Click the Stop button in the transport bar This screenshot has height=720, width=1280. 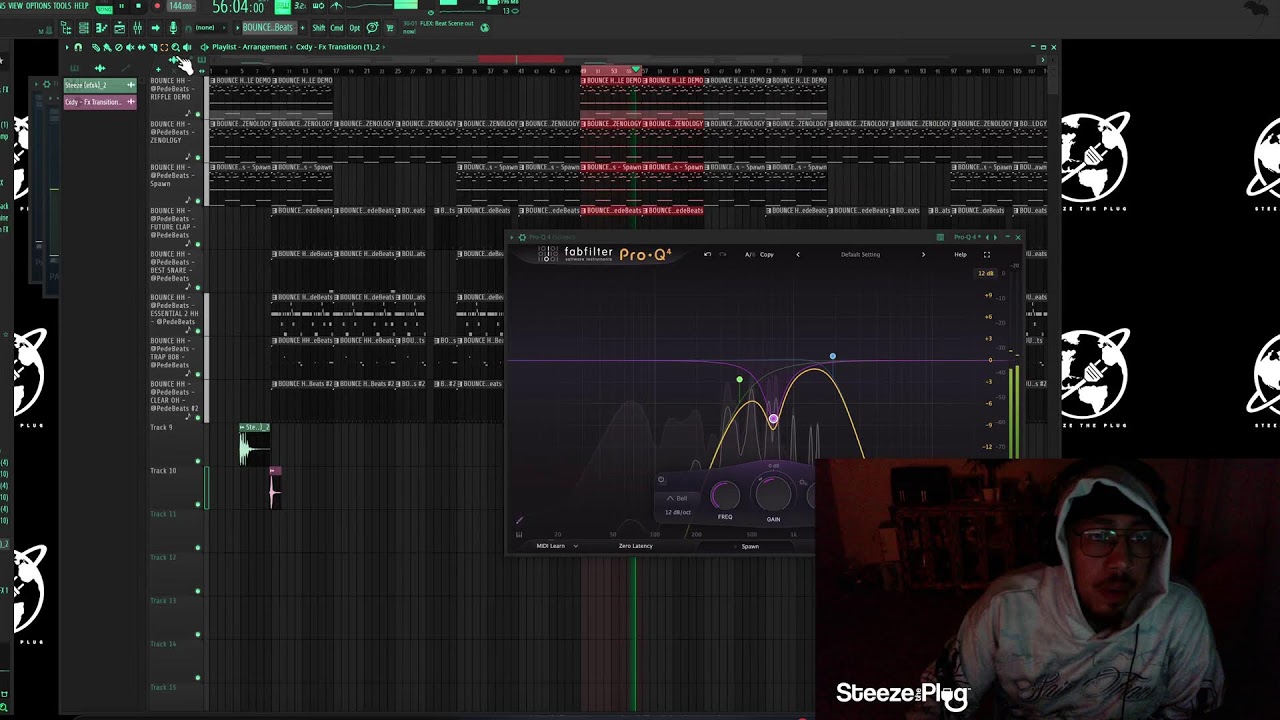[138, 6]
